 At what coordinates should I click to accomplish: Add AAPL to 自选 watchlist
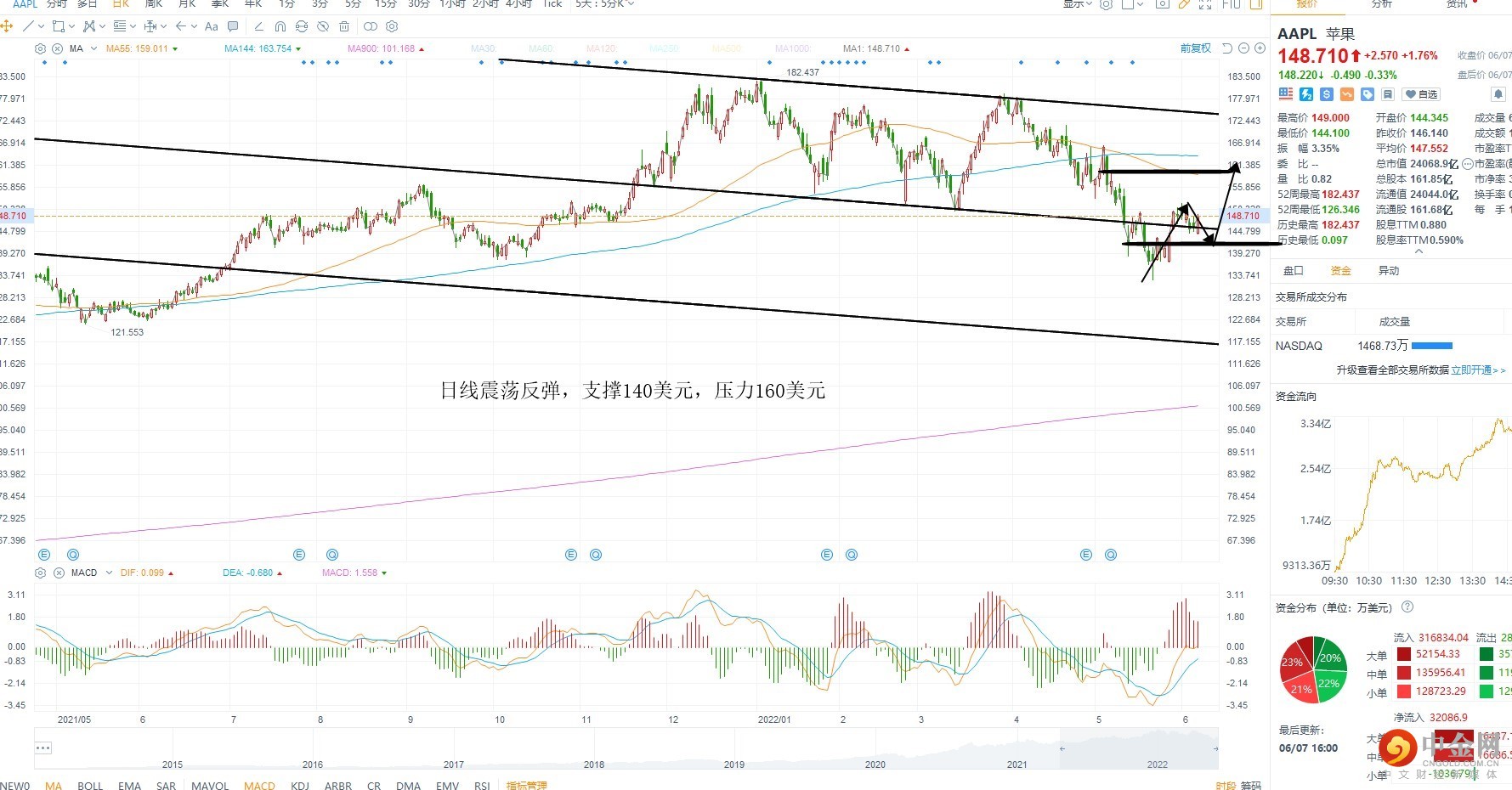pos(1421,94)
